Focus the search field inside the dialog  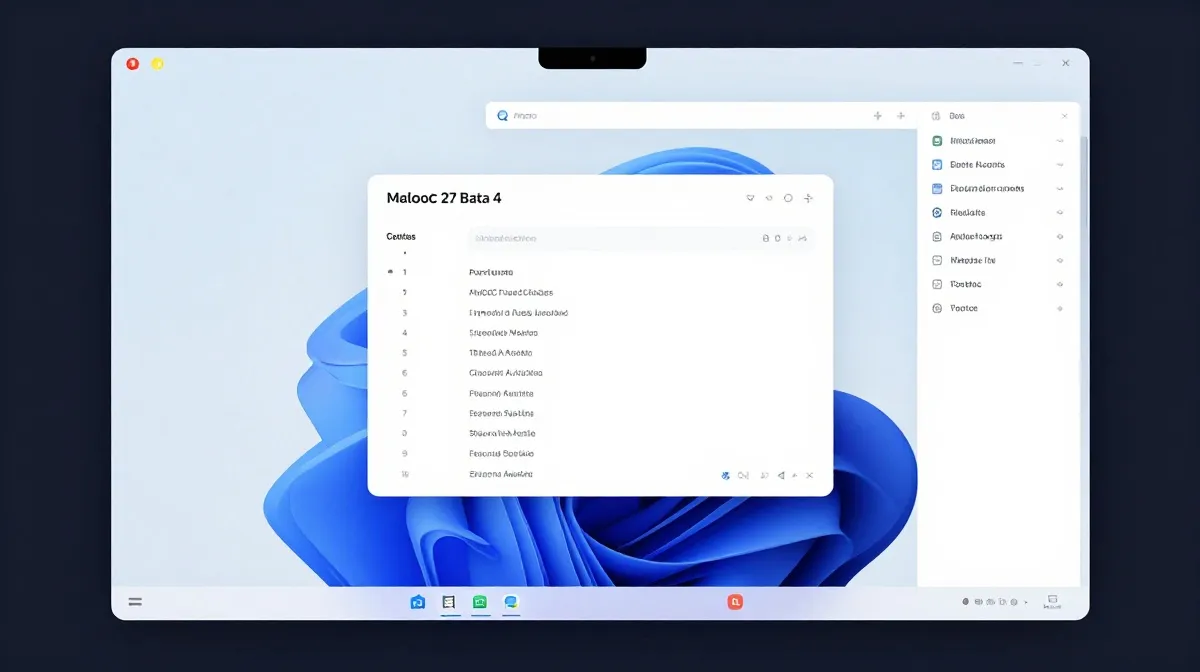(x=641, y=239)
